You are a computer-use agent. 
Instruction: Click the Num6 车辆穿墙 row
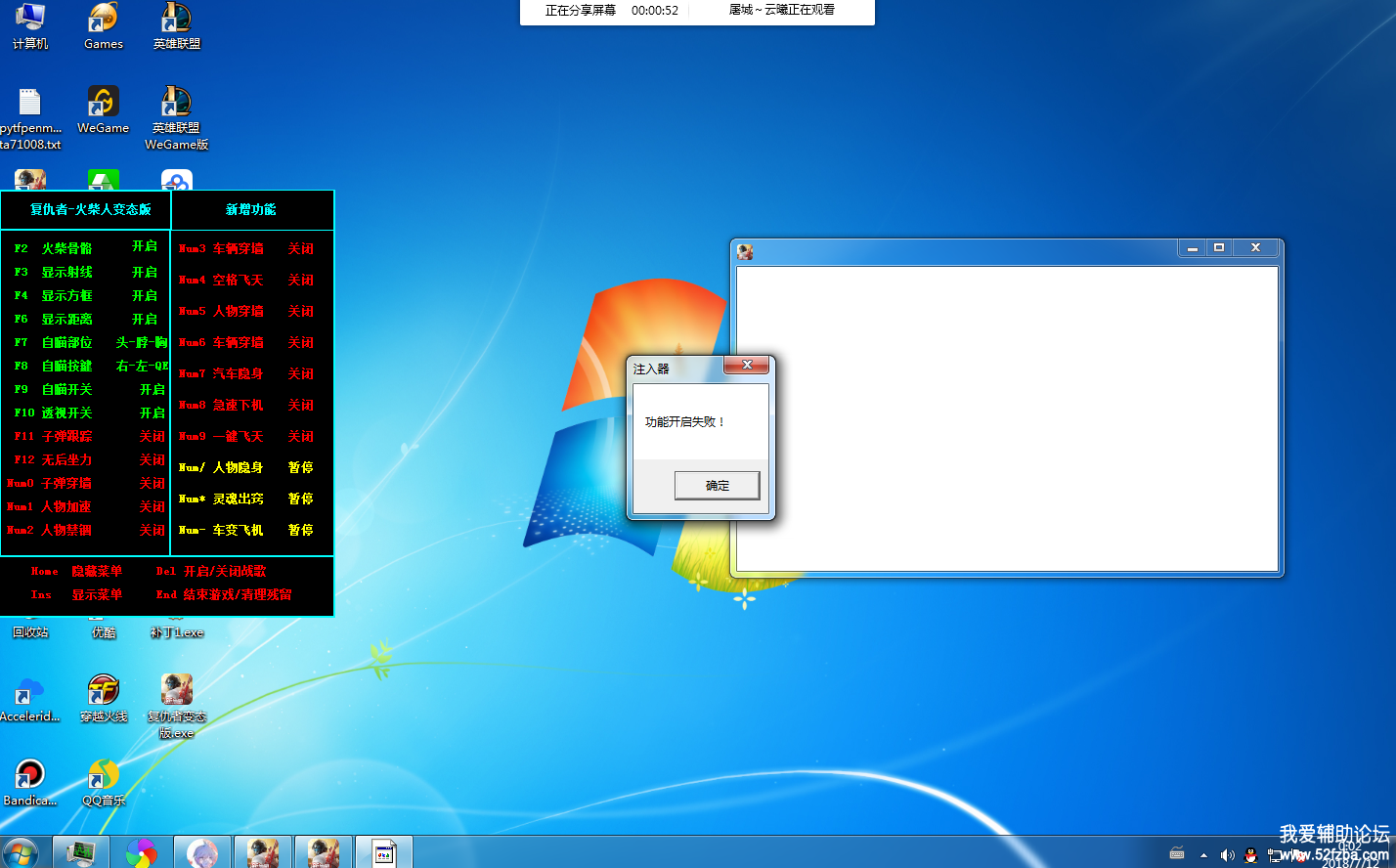(x=246, y=342)
